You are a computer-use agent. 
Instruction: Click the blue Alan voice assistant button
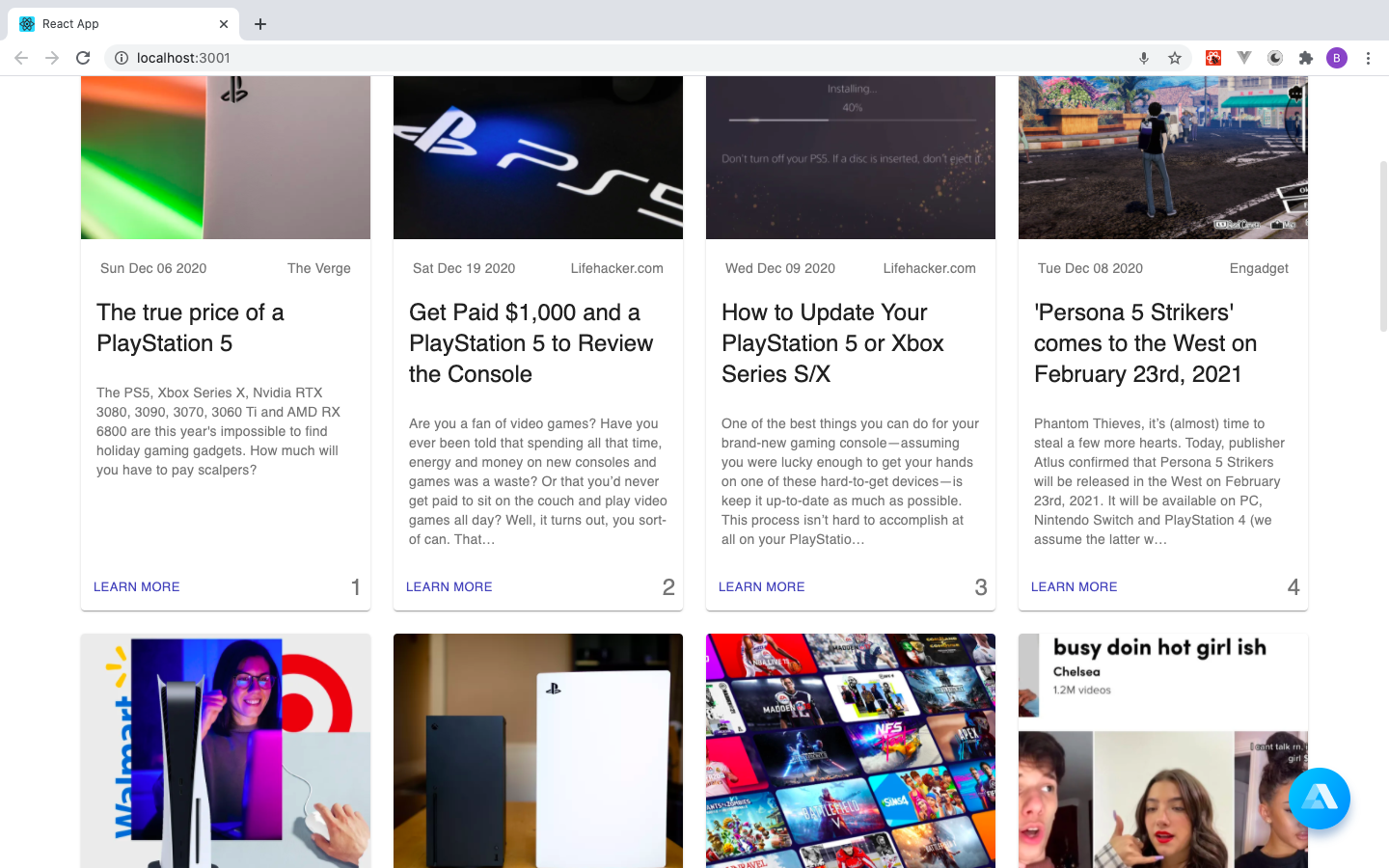pos(1319,799)
